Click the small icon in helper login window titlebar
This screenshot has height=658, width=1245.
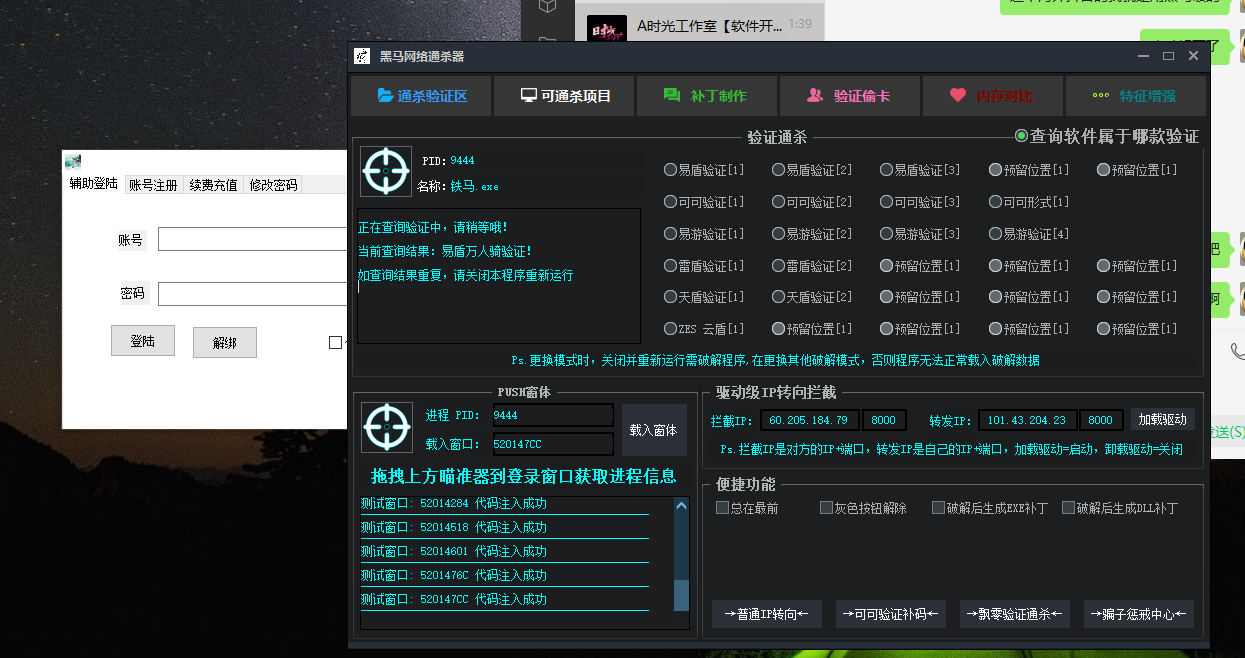[x=72, y=161]
